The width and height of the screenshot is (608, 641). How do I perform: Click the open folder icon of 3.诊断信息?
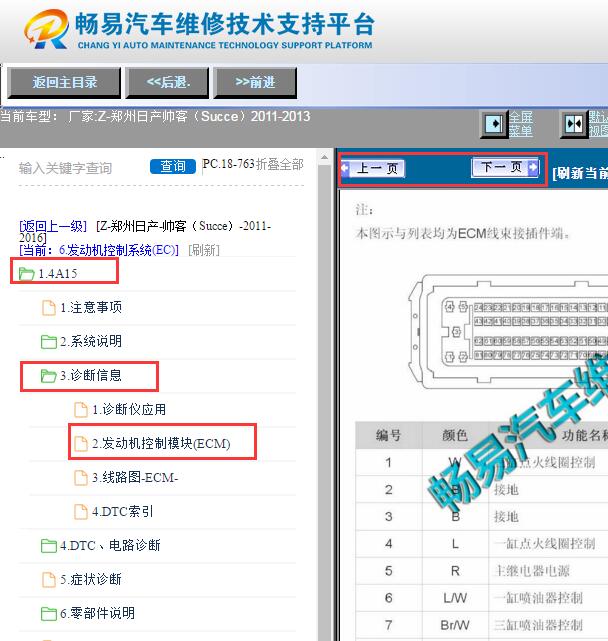(49, 375)
